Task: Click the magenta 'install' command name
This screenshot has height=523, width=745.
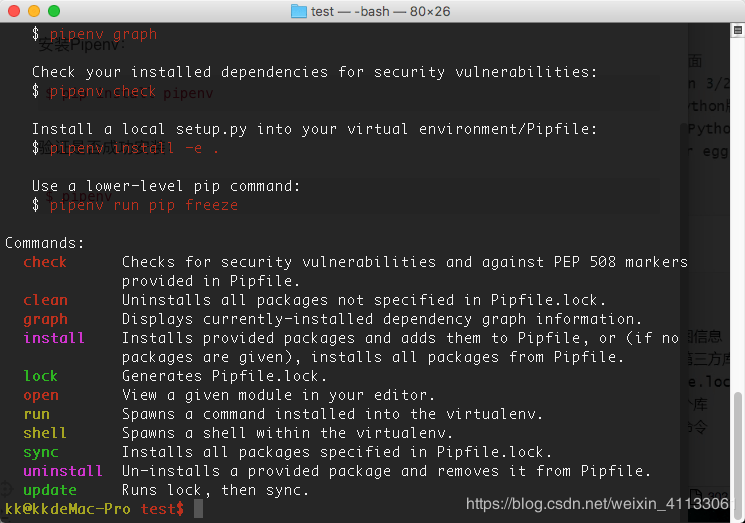Action: click(54, 338)
